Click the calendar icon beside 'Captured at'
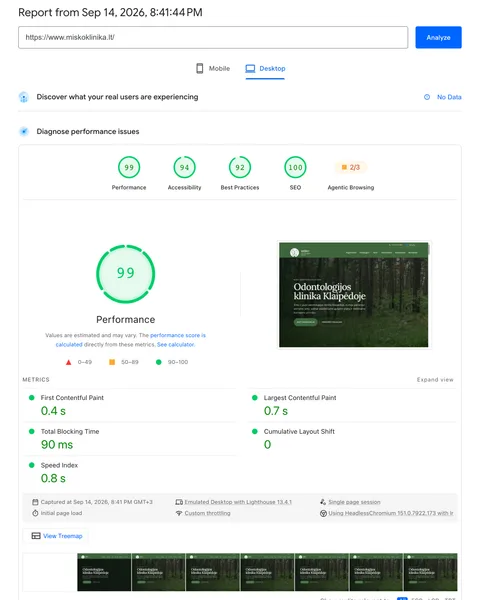This screenshot has width=480, height=600. pyautogui.click(x=35, y=502)
